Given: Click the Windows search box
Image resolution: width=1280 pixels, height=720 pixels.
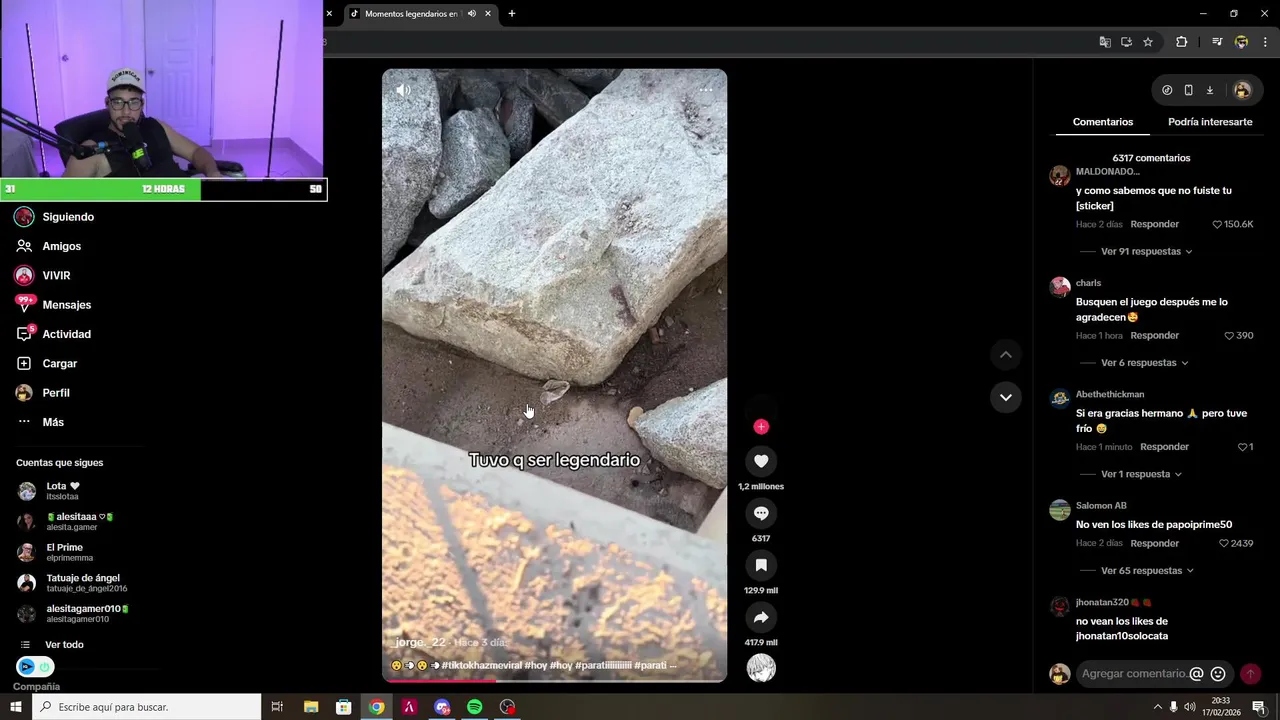Looking at the screenshot, I should click(147, 707).
